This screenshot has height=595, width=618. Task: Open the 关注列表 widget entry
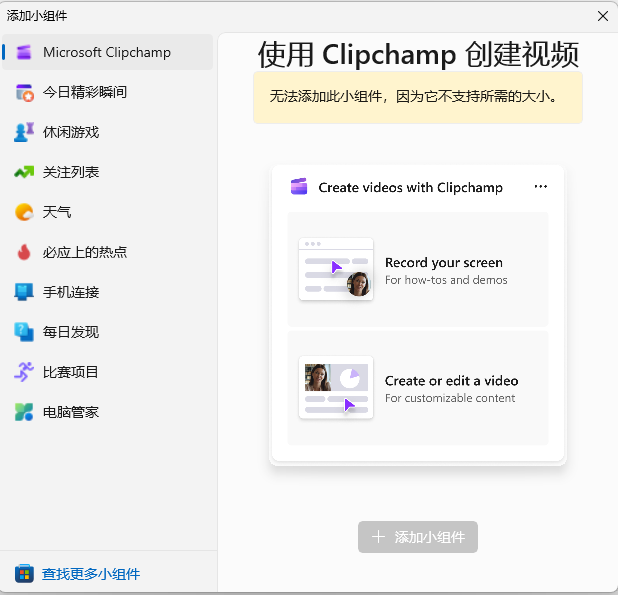click(x=108, y=172)
